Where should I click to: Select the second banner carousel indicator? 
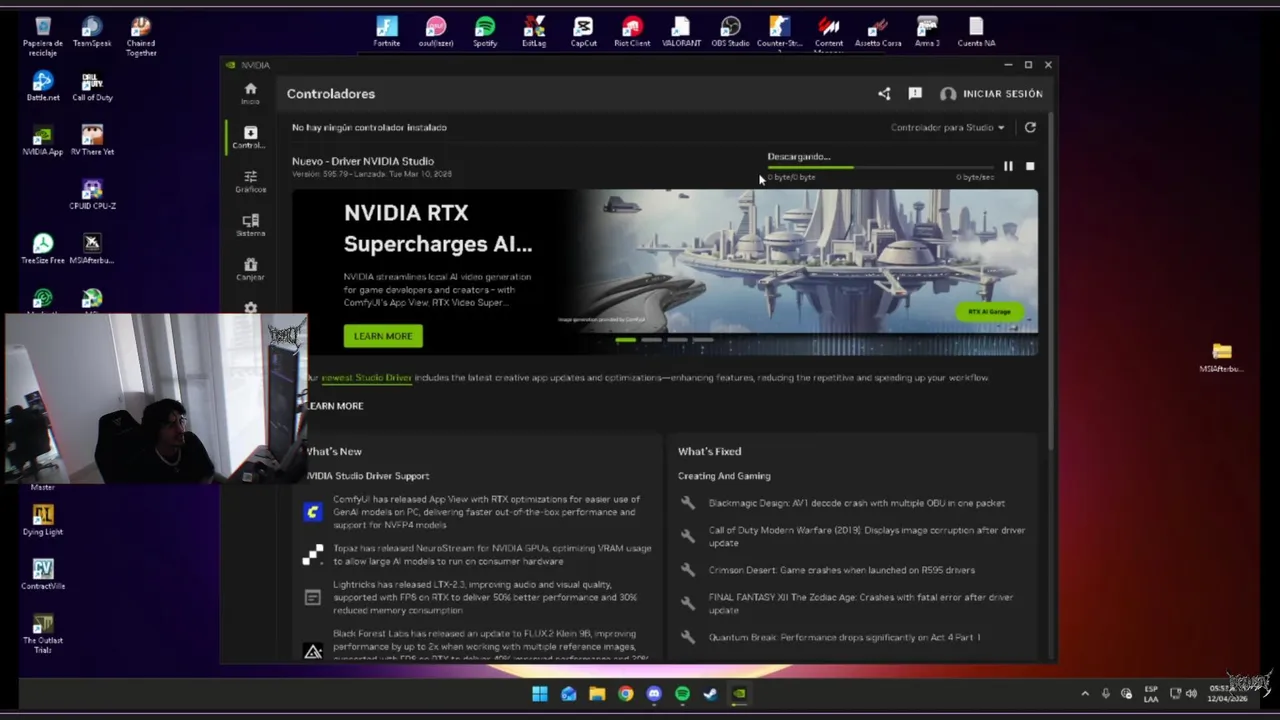(651, 340)
